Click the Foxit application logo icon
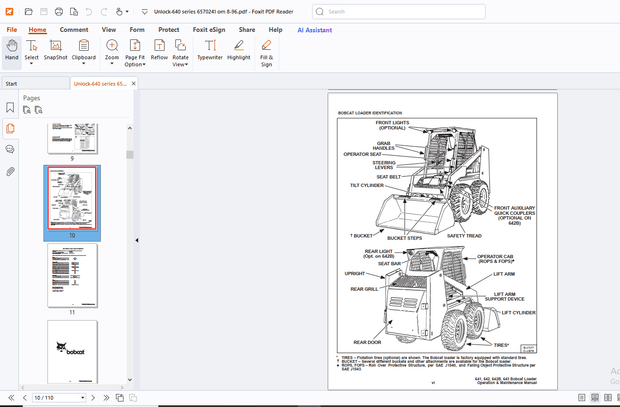The width and height of the screenshot is (620, 407). tap(9, 11)
